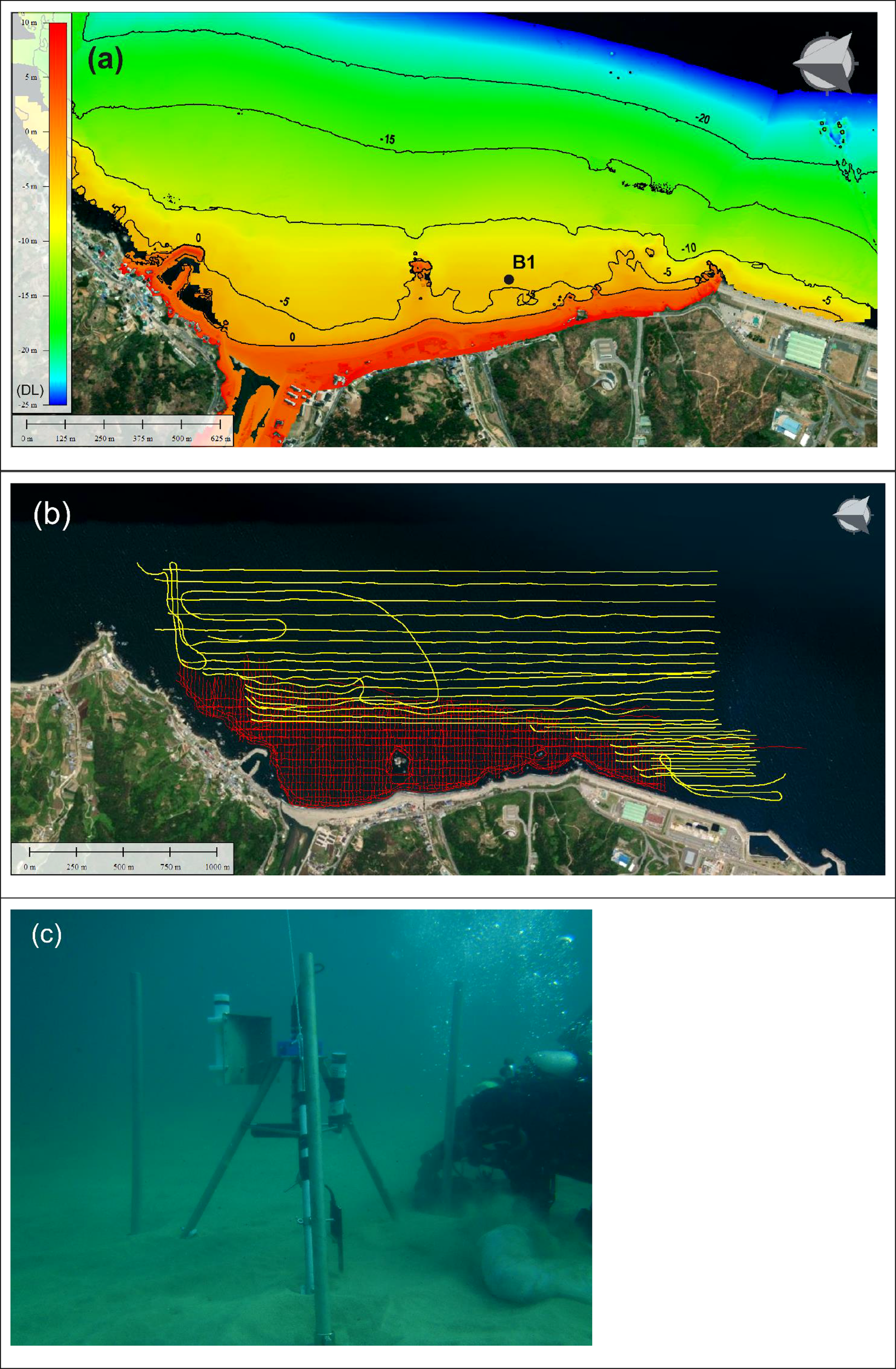Select the "B1" text label
This screenshot has width=896, height=1369.
click(524, 262)
